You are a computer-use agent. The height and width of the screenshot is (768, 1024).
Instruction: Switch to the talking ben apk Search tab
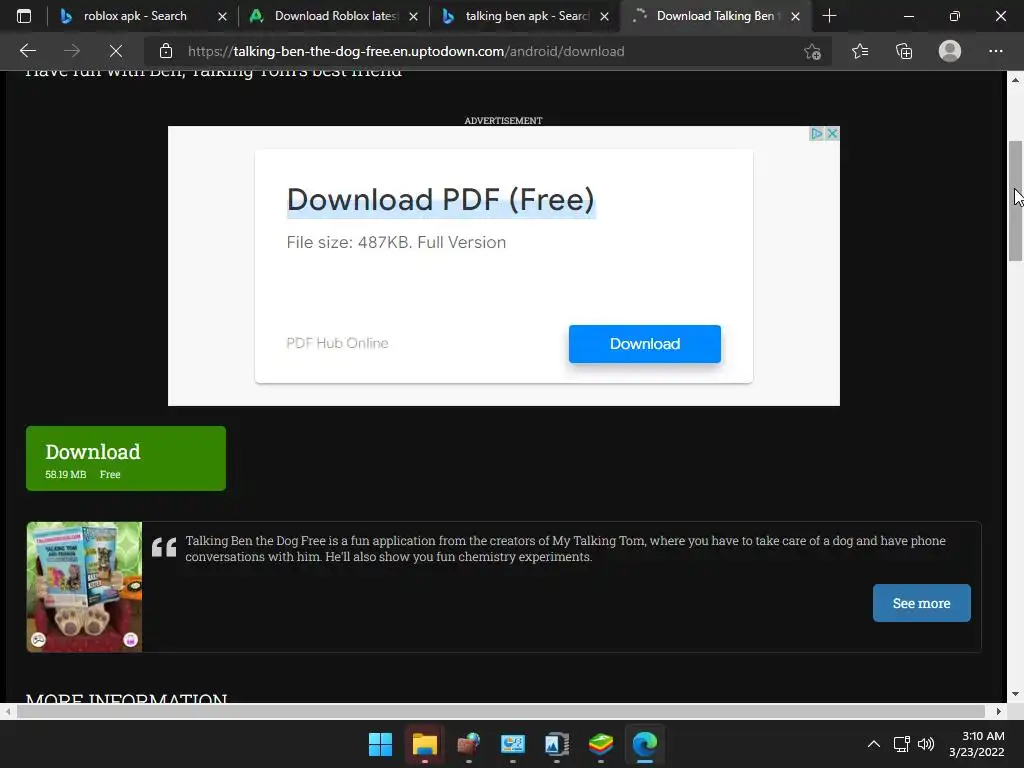(x=525, y=16)
